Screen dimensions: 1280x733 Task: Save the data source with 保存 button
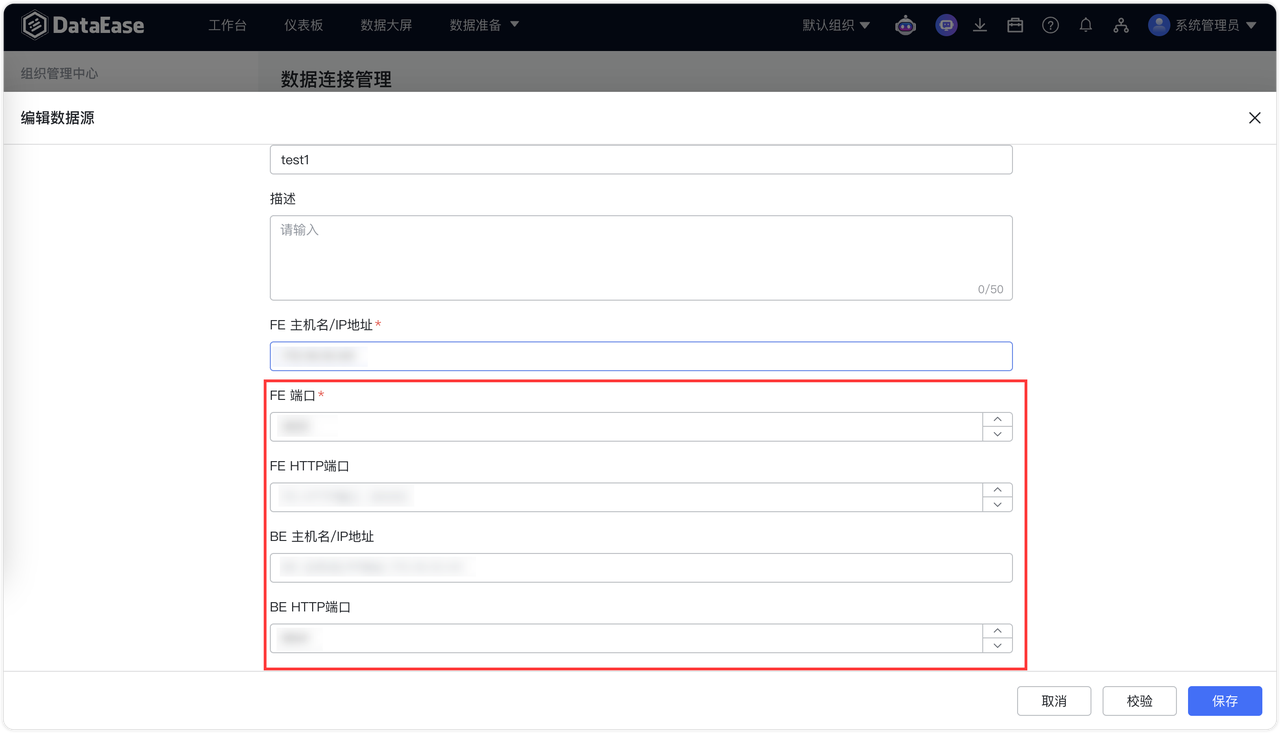tap(1224, 700)
